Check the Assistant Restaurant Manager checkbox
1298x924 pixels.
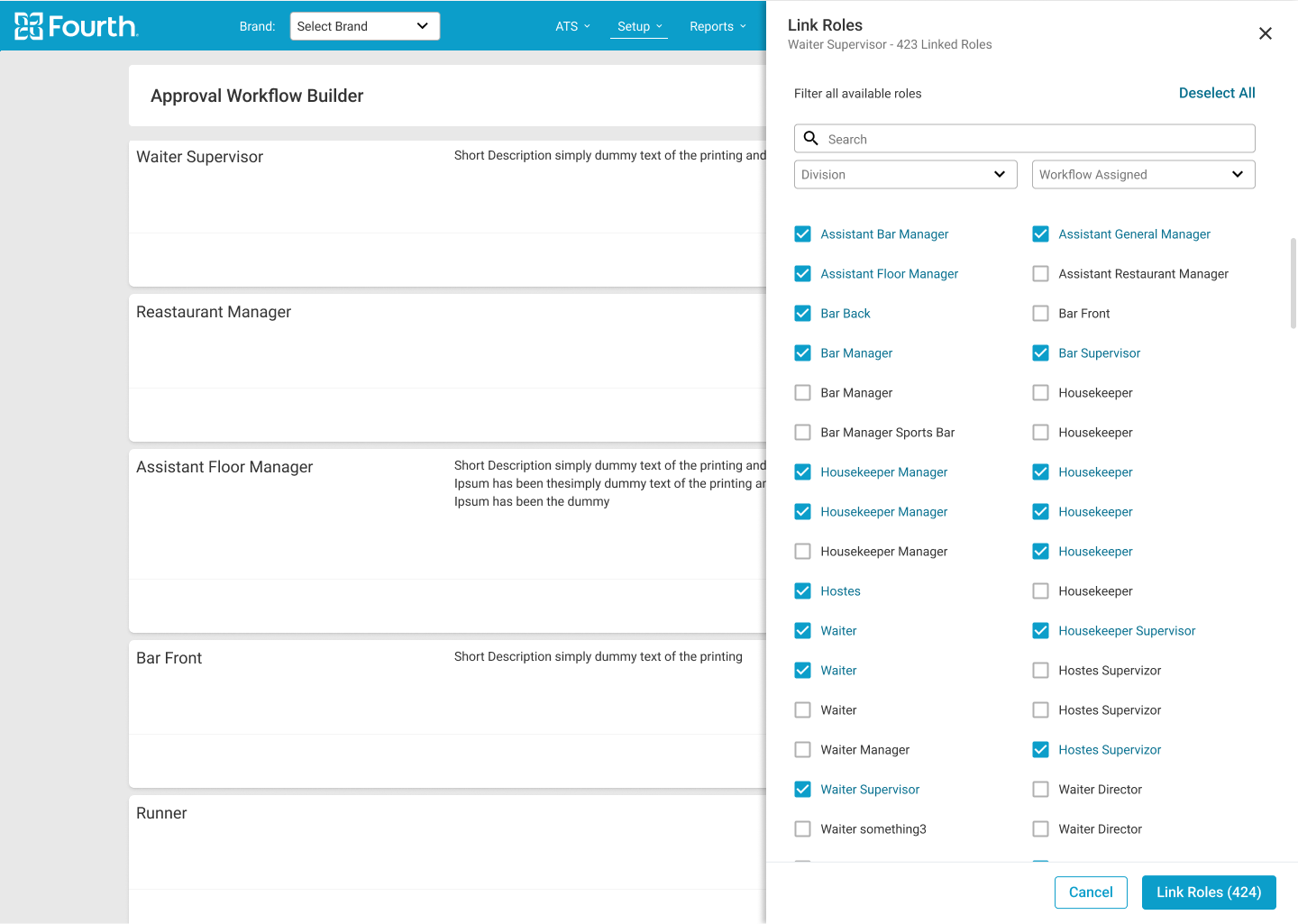[1040, 274]
